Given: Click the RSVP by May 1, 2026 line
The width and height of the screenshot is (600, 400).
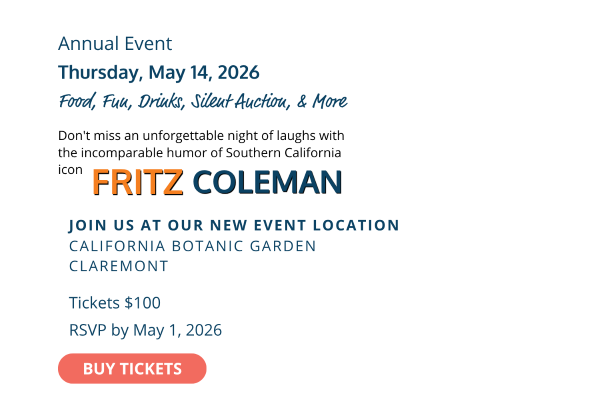Looking at the screenshot, I should (x=145, y=330).
